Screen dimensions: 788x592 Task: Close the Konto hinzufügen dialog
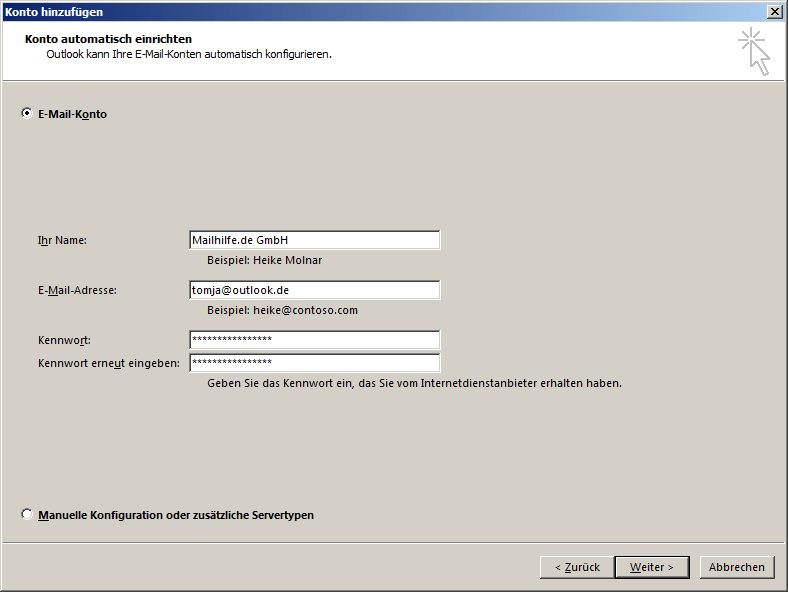(774, 12)
